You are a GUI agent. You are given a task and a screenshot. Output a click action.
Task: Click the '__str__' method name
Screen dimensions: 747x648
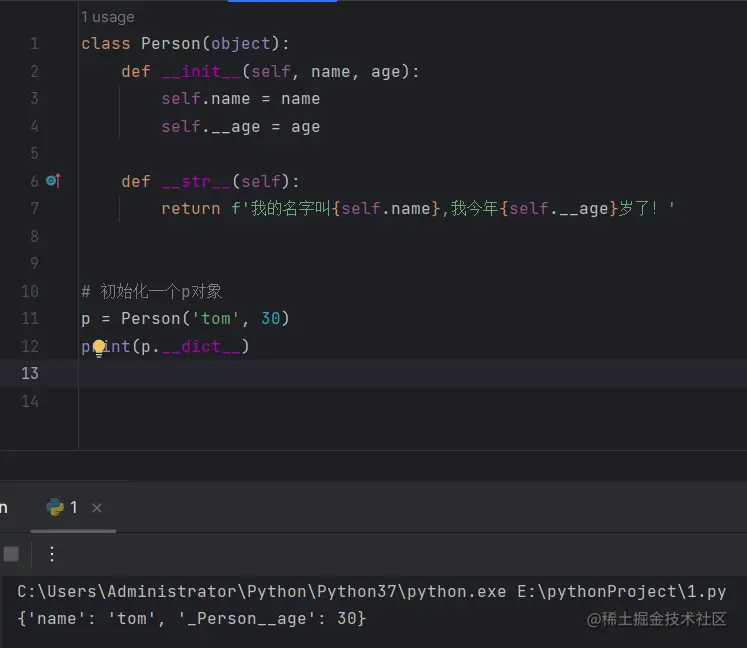tap(196, 182)
